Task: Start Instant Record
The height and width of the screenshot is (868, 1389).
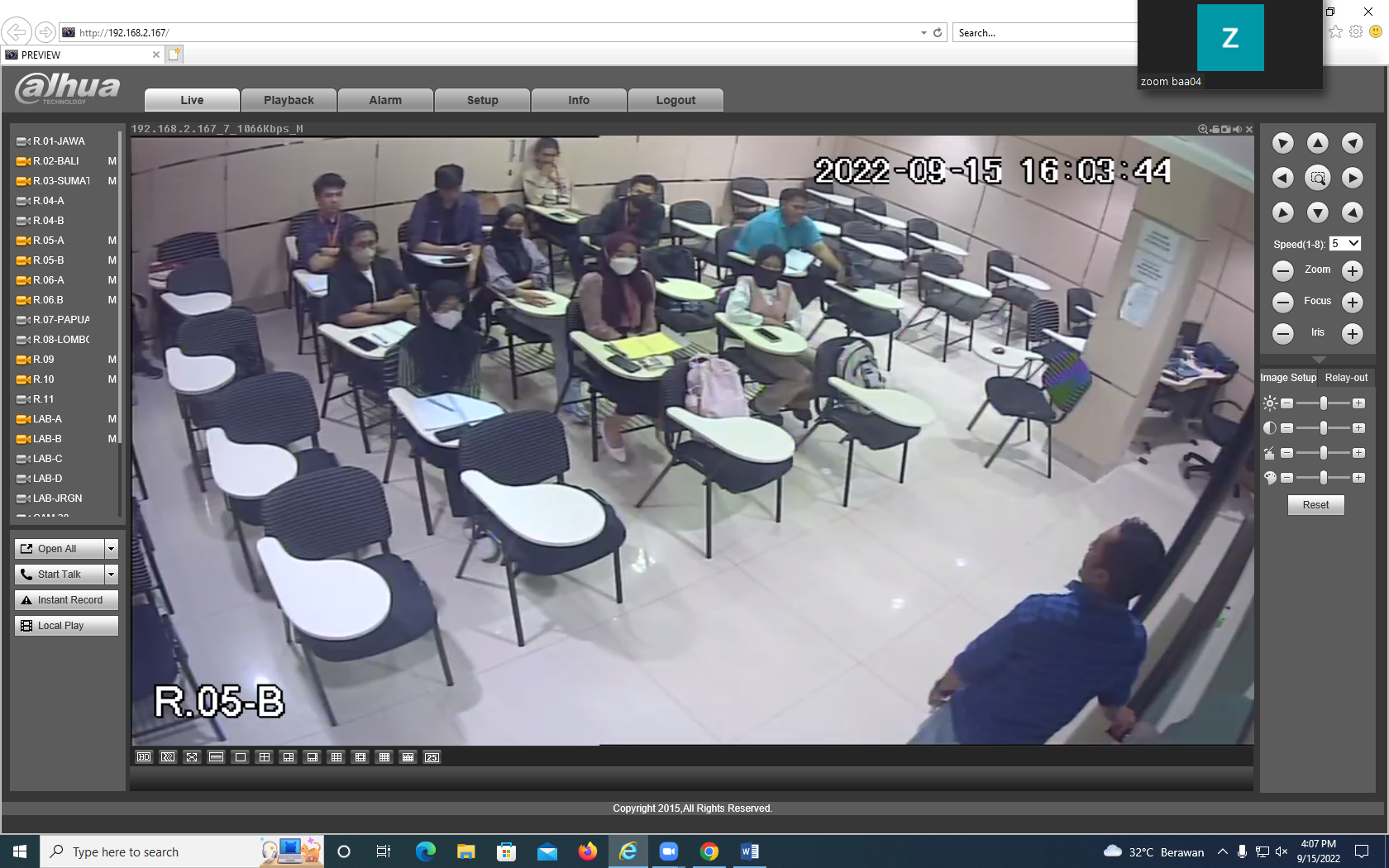Action: pyautogui.click(x=66, y=600)
